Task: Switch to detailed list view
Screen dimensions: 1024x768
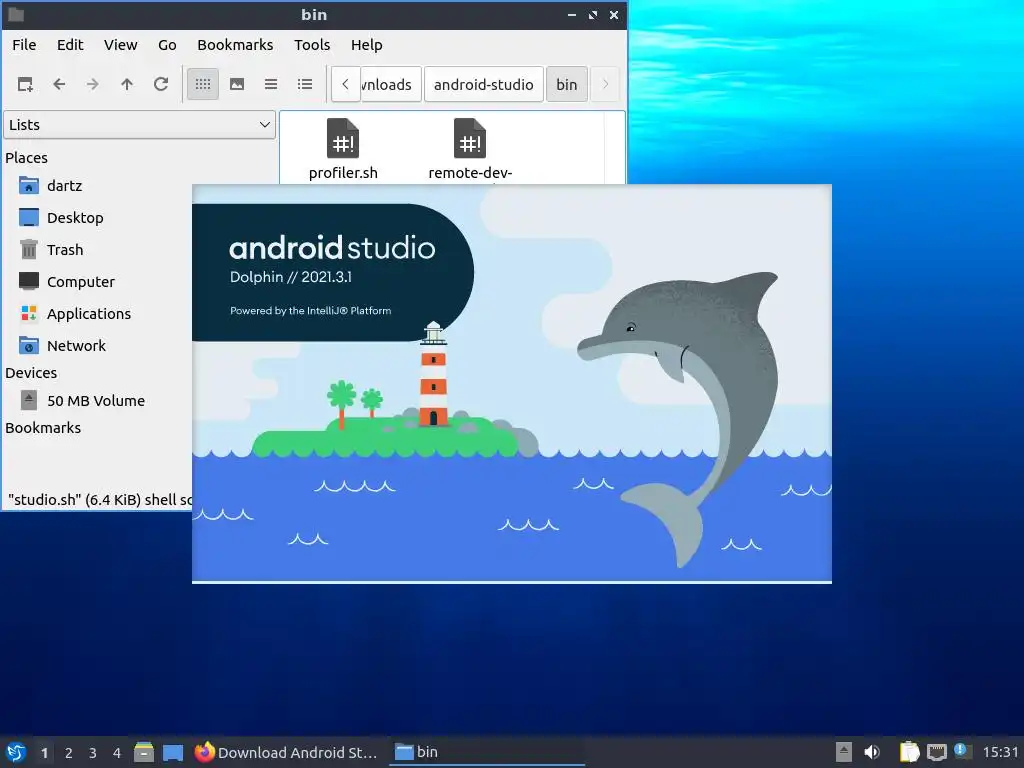Action: (x=305, y=84)
